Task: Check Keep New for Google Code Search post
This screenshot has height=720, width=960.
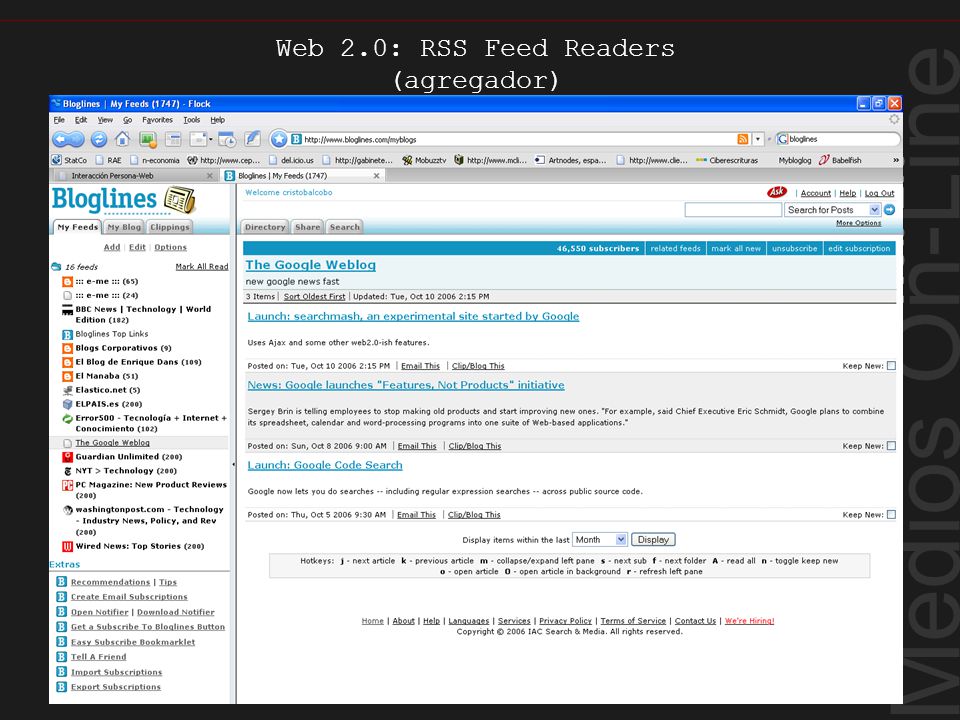Action: coord(891,514)
